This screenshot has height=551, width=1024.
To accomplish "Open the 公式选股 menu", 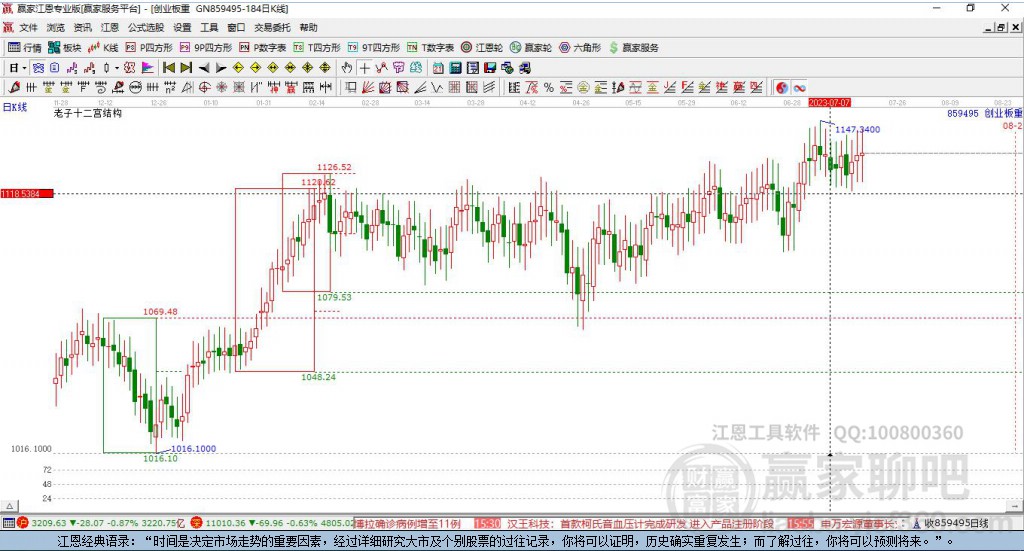I will 146,27.
